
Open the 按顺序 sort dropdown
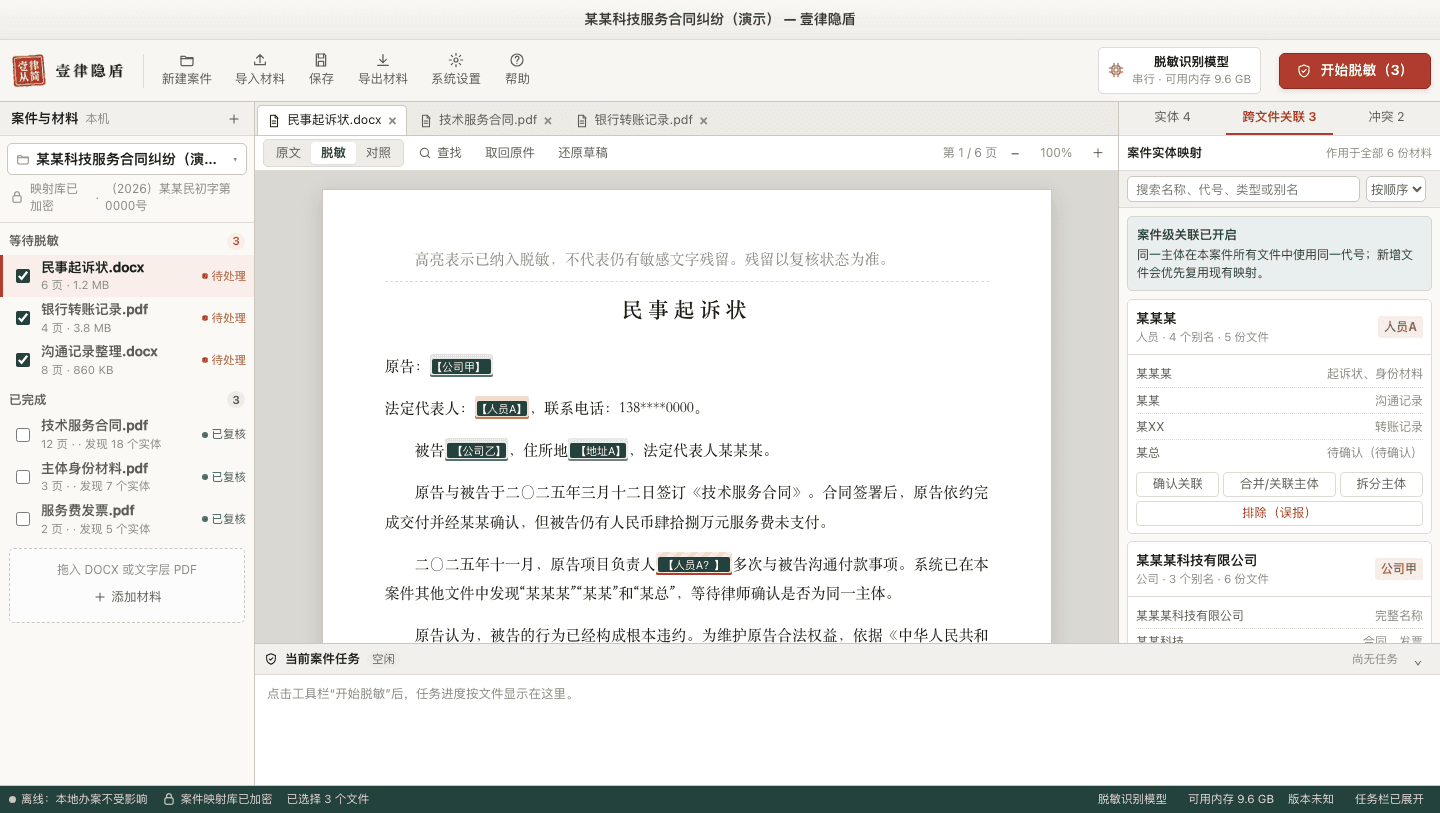(1395, 189)
